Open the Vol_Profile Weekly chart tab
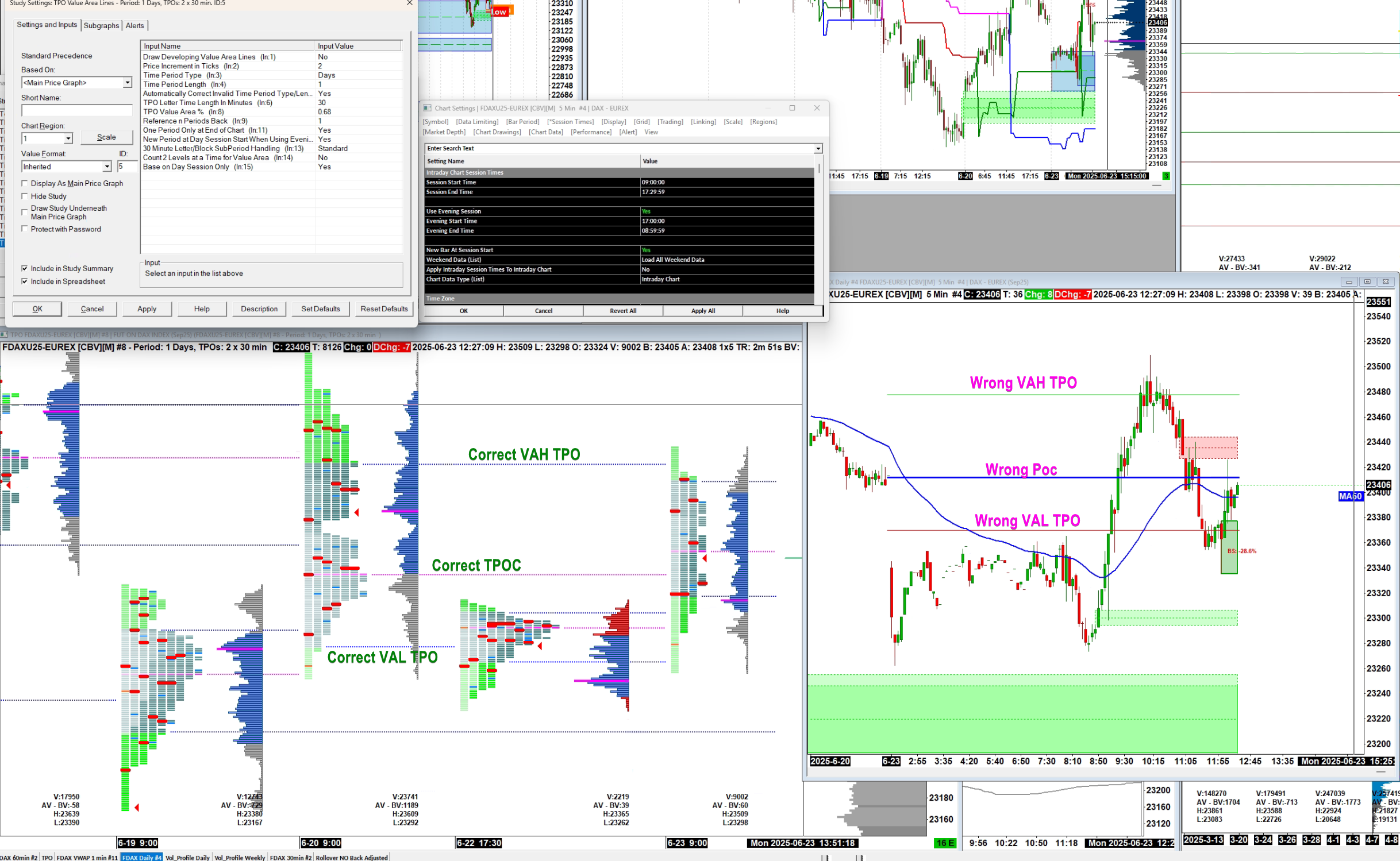The image size is (1400, 861). (x=240, y=858)
